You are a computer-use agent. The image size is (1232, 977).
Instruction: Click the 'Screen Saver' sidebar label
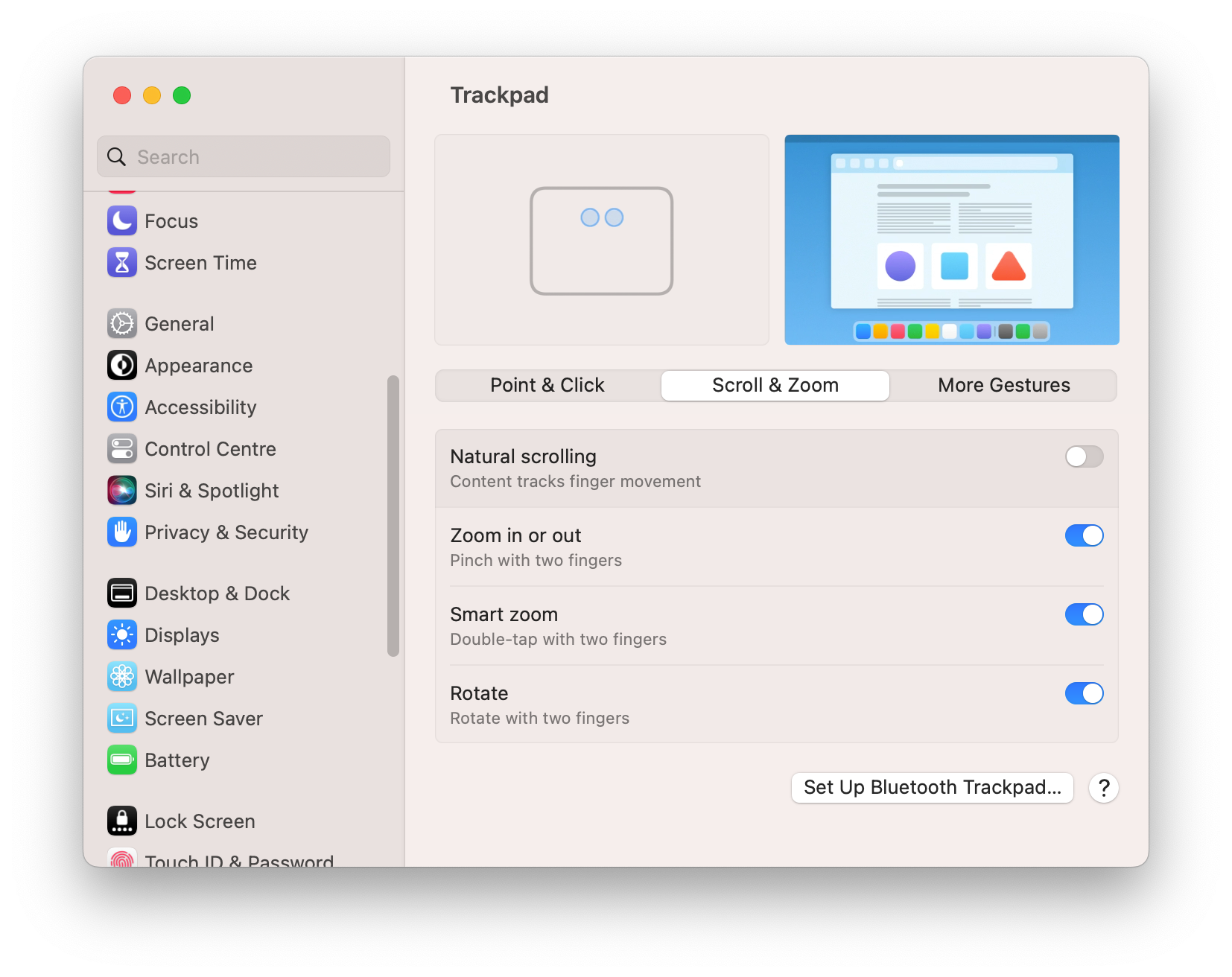[203, 719]
